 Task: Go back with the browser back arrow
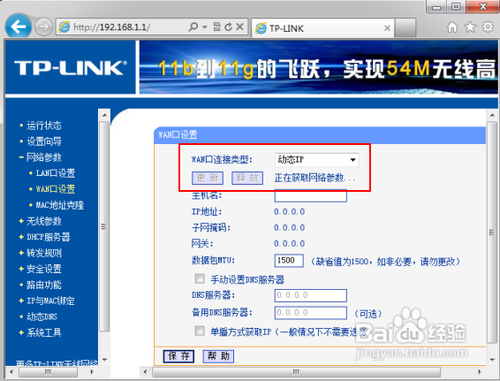18,27
